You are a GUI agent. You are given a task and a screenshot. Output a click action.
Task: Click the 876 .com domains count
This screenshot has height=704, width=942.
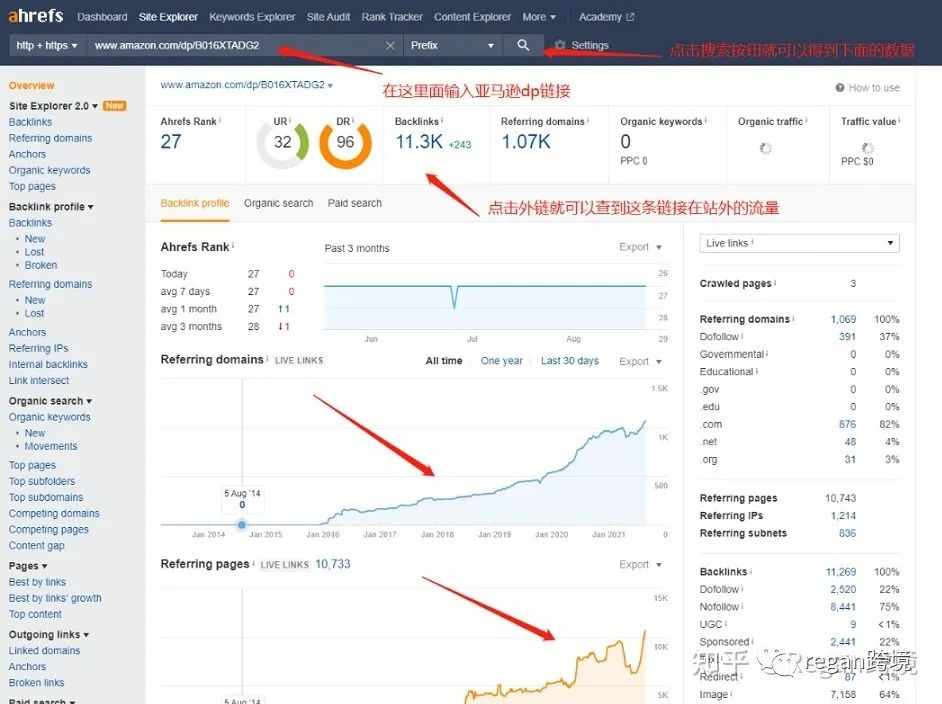(x=847, y=424)
